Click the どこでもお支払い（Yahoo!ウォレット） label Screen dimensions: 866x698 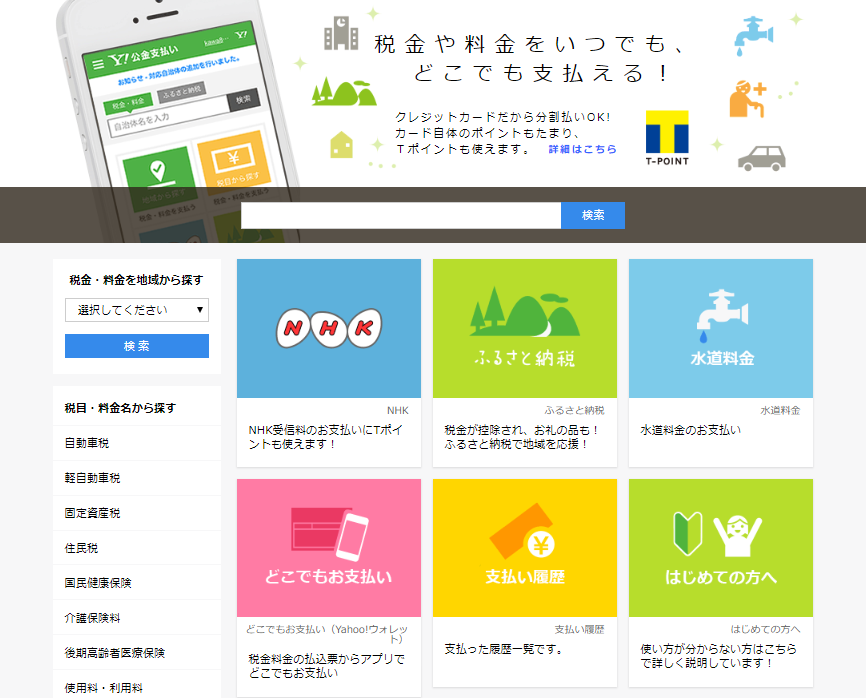[x=326, y=634]
